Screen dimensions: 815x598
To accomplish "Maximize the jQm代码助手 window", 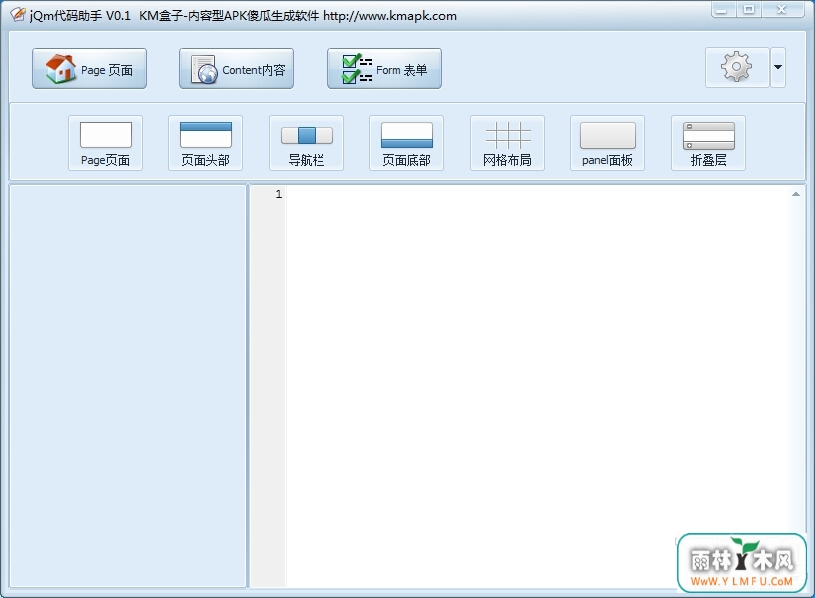I will click(748, 9).
